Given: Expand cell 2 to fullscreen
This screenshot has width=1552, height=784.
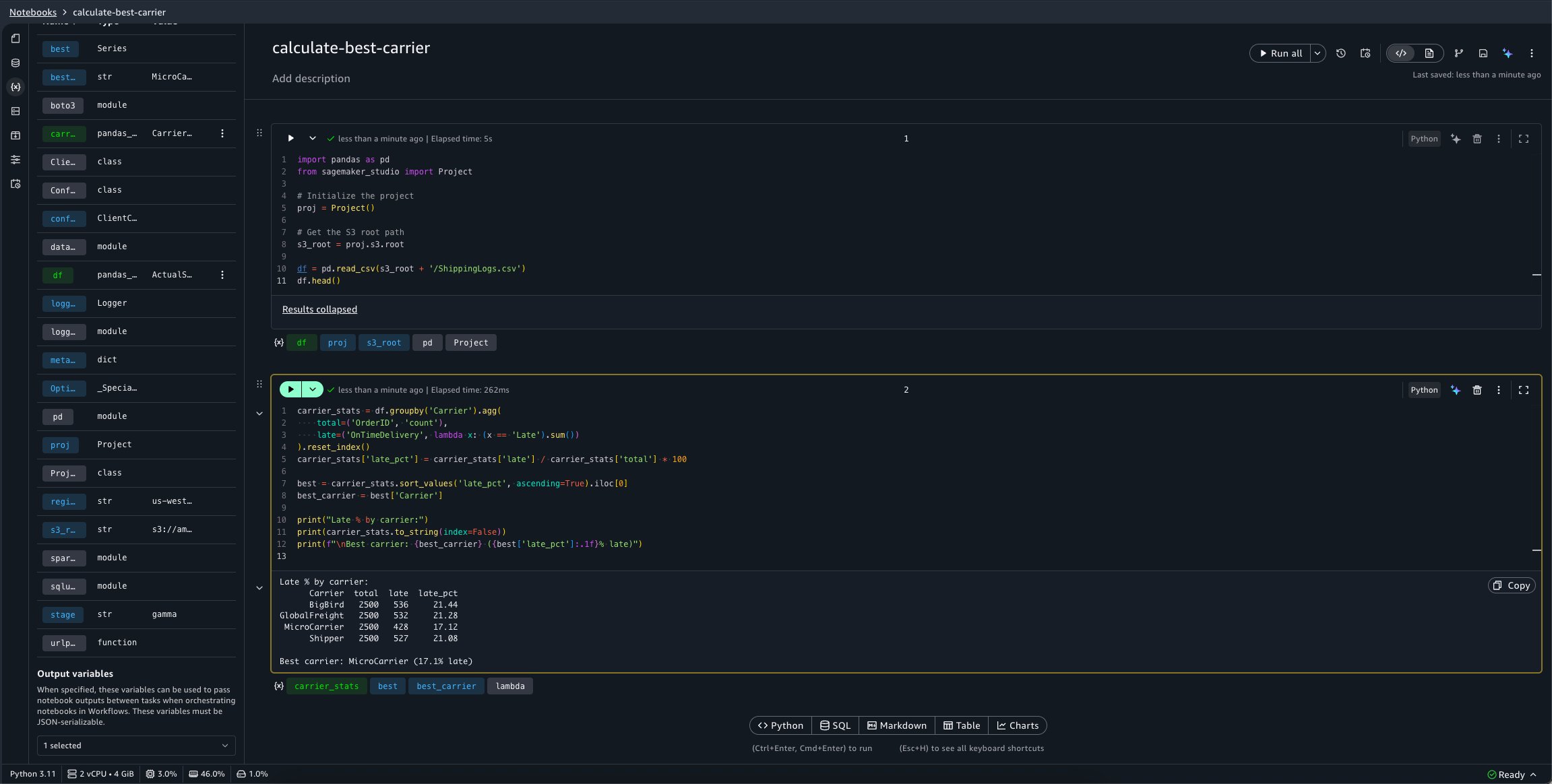Looking at the screenshot, I should pyautogui.click(x=1524, y=390).
